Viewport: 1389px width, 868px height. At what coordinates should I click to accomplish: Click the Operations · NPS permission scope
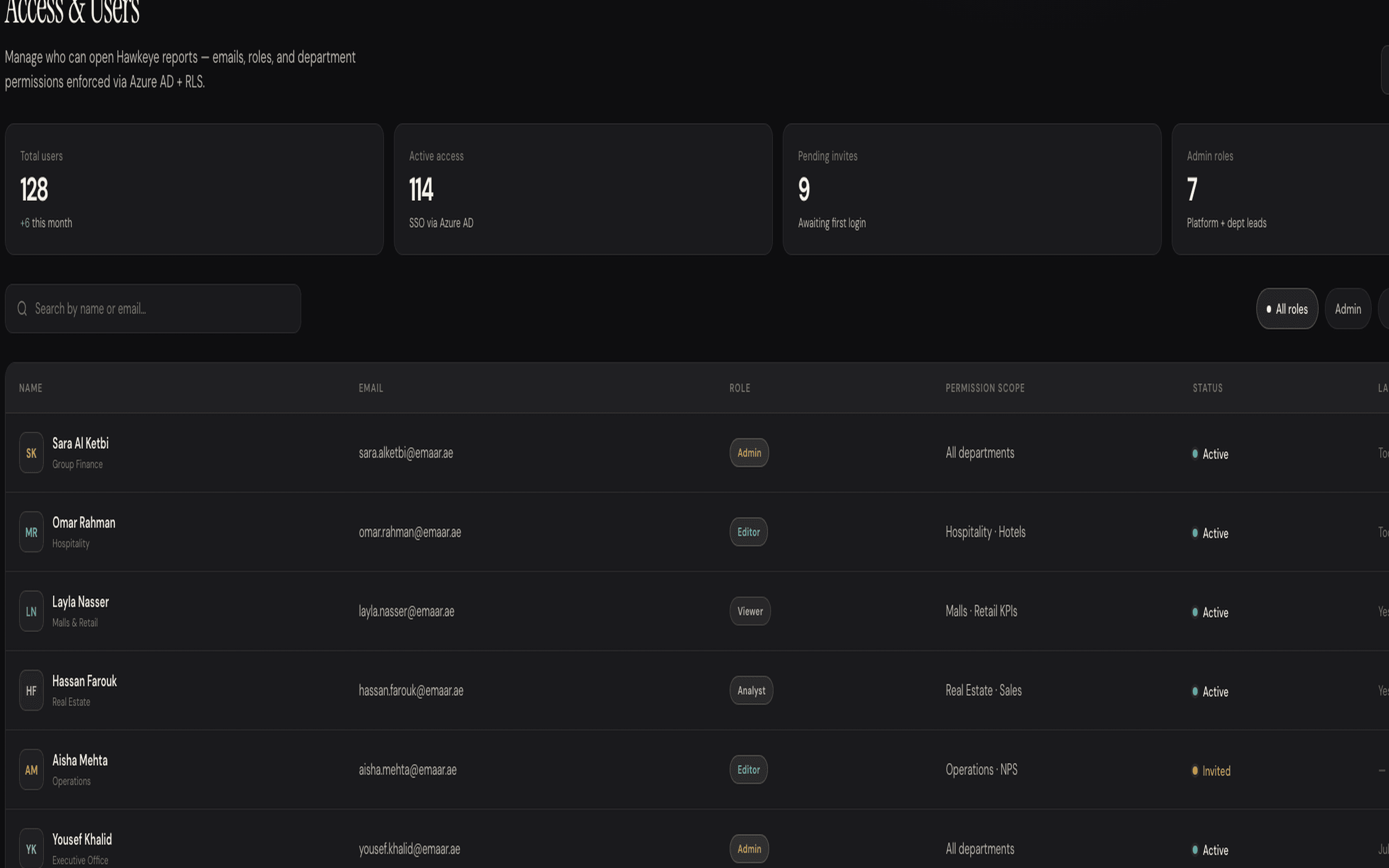[981, 770]
